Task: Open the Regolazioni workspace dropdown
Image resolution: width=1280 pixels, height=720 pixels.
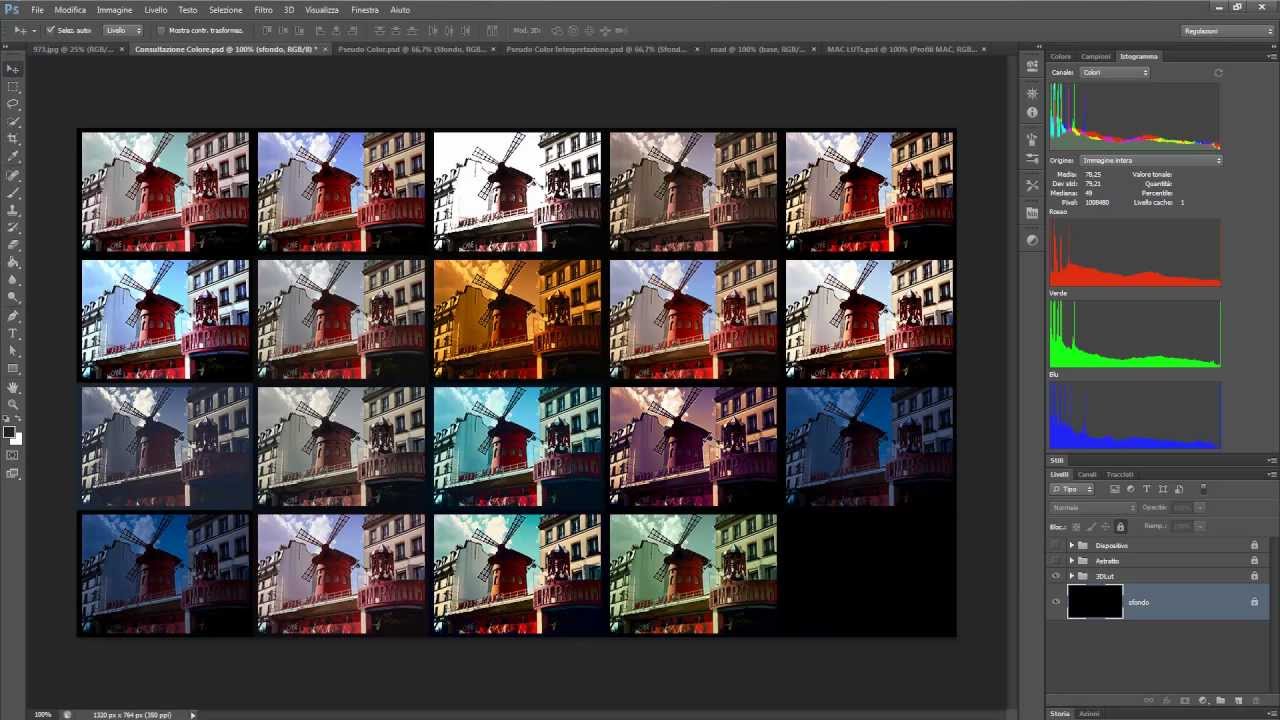Action: pyautogui.click(x=1227, y=31)
